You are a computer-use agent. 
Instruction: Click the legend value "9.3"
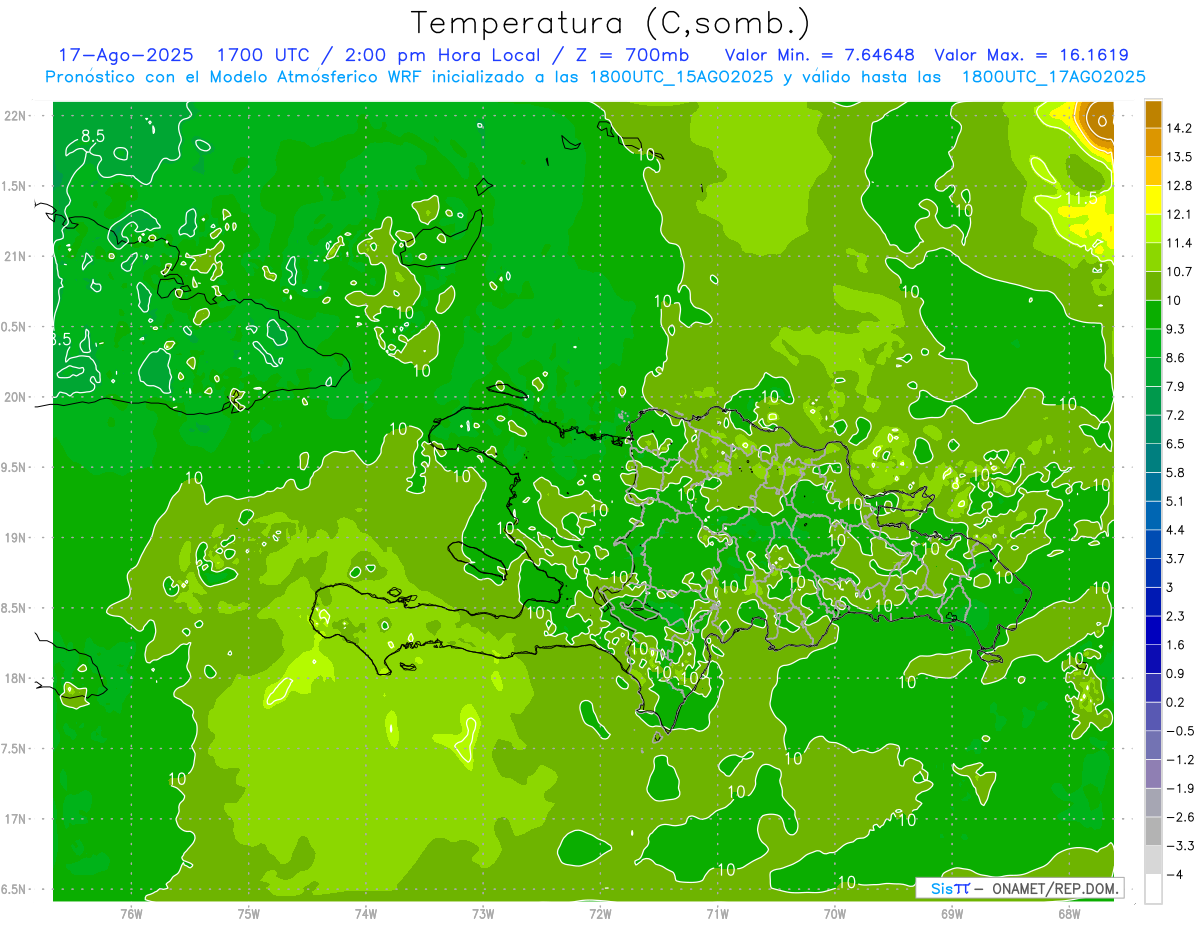tap(1175, 328)
